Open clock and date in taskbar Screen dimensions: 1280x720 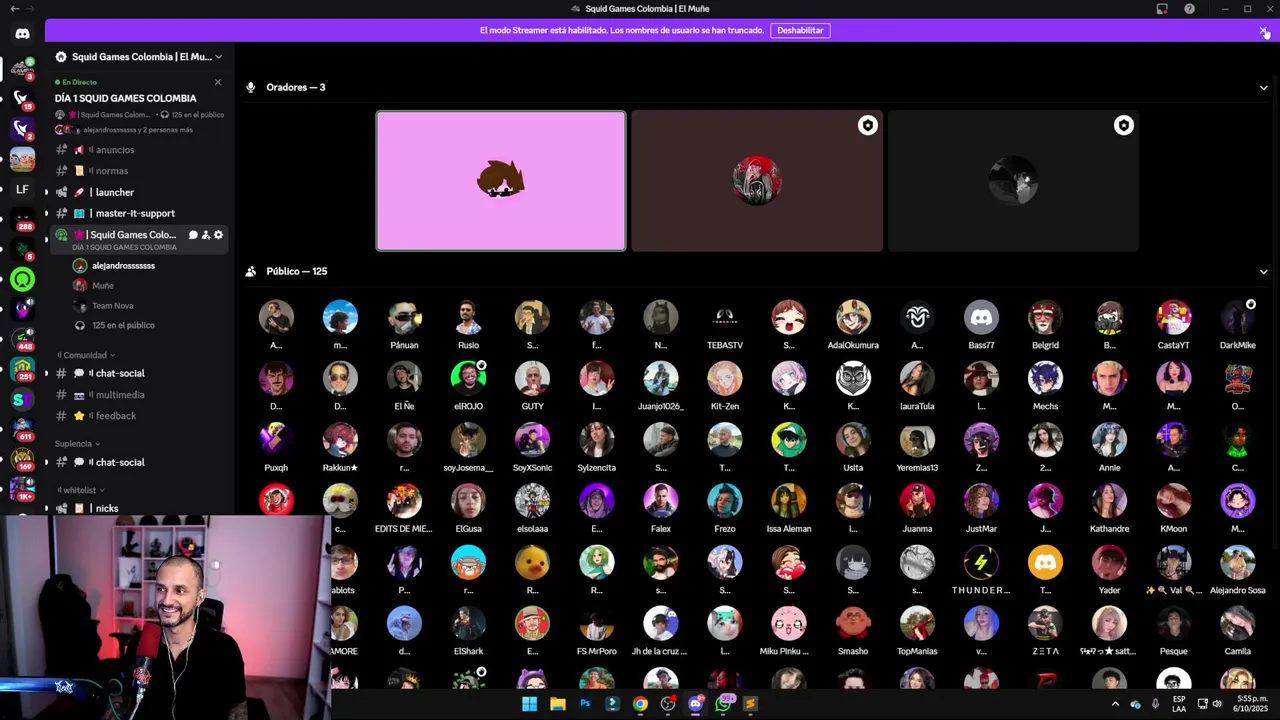click(x=1252, y=704)
